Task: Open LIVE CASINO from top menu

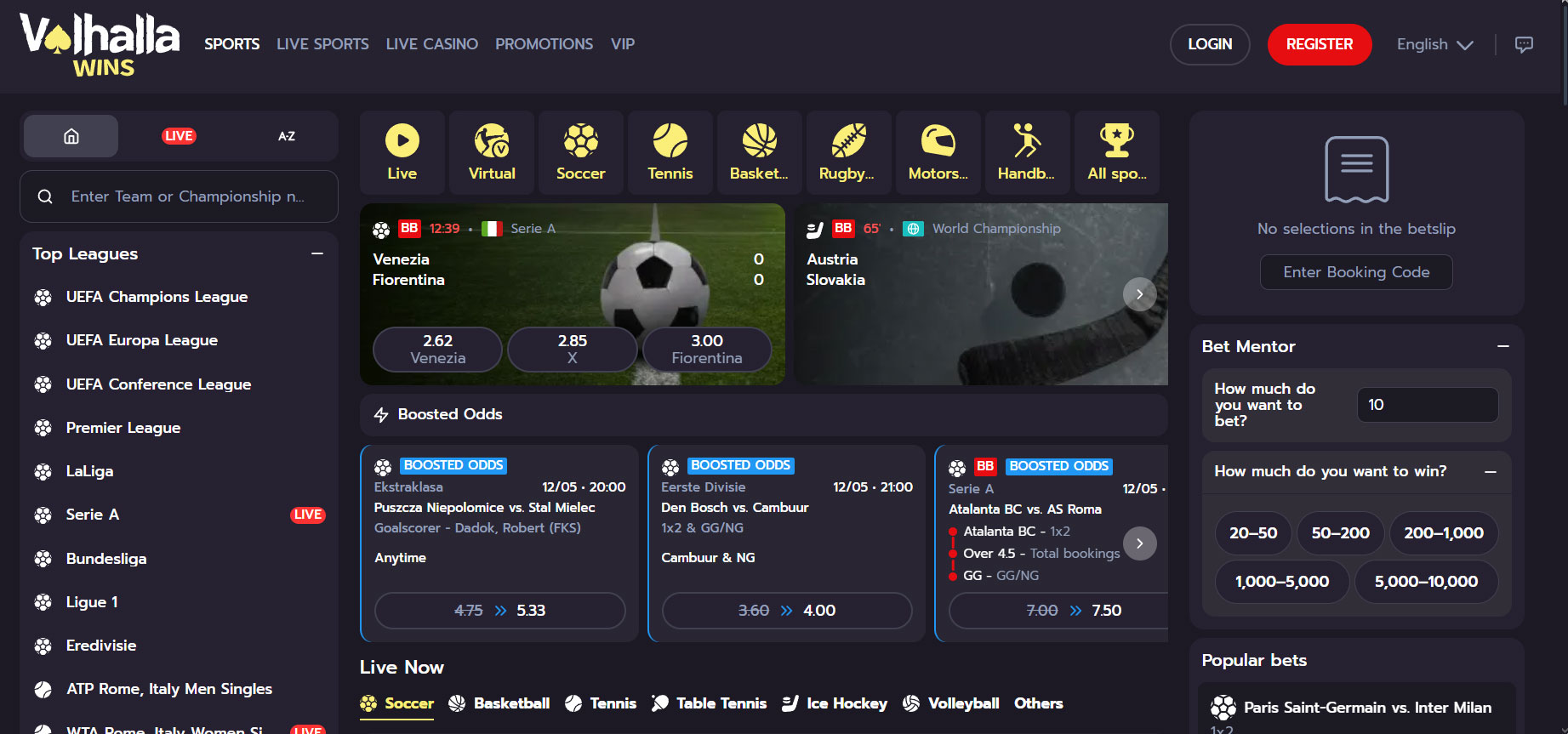Action: [432, 44]
